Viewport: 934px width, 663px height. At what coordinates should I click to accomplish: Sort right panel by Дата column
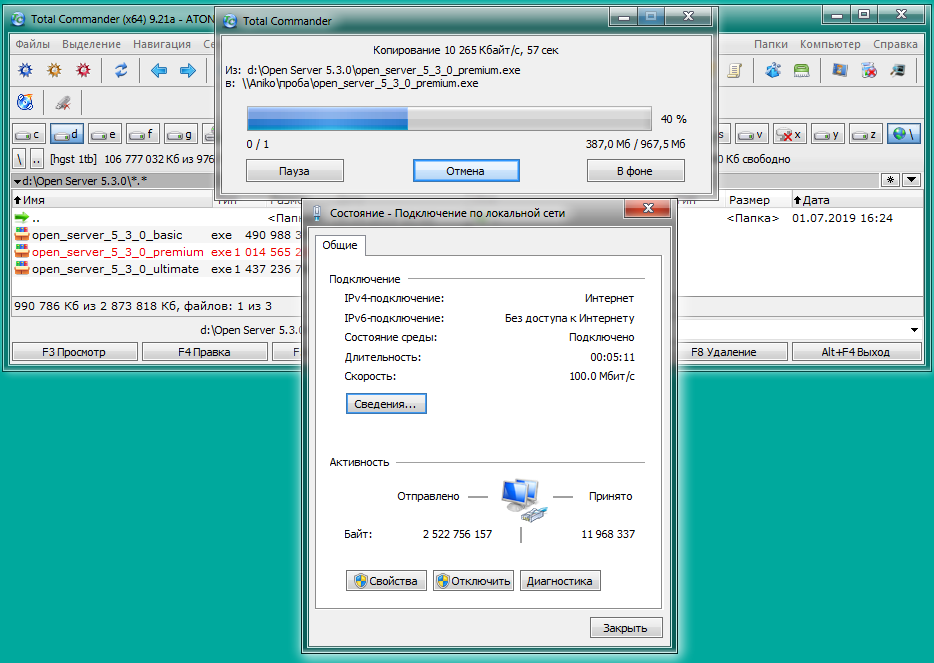(857, 200)
